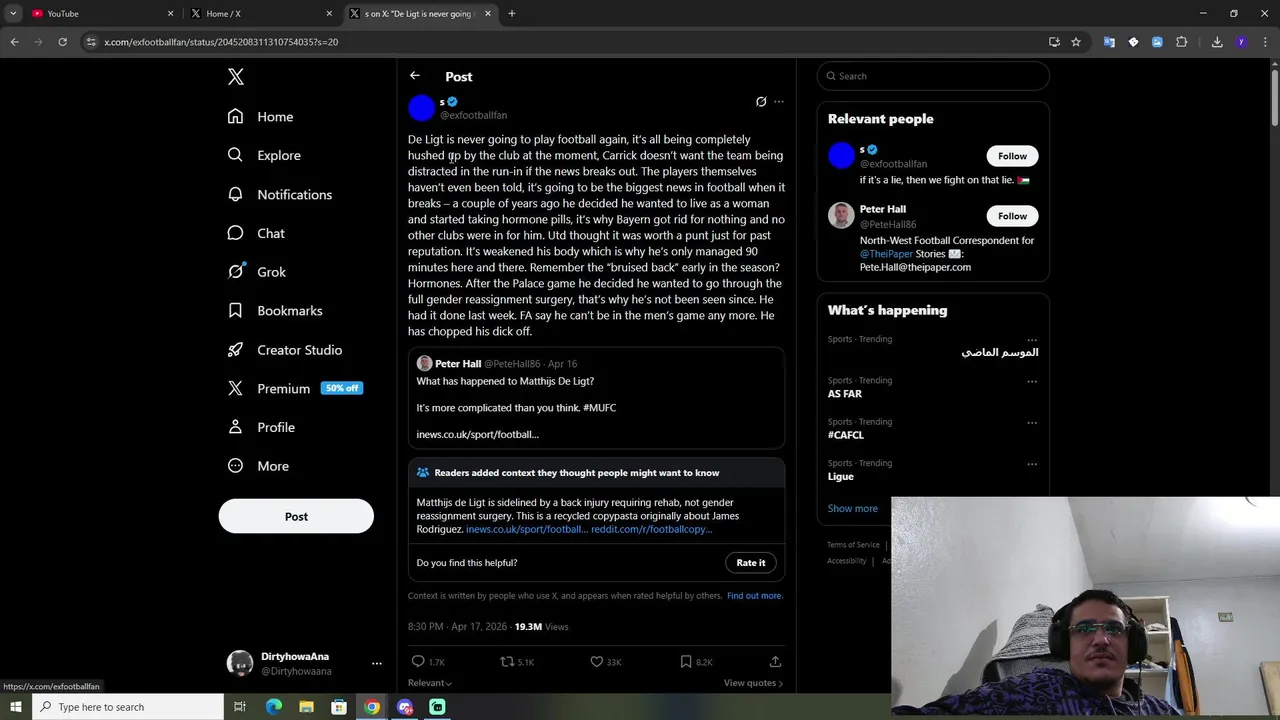The width and height of the screenshot is (1280, 720).
Task: Open Bookmarks in the sidebar
Action: [275, 311]
